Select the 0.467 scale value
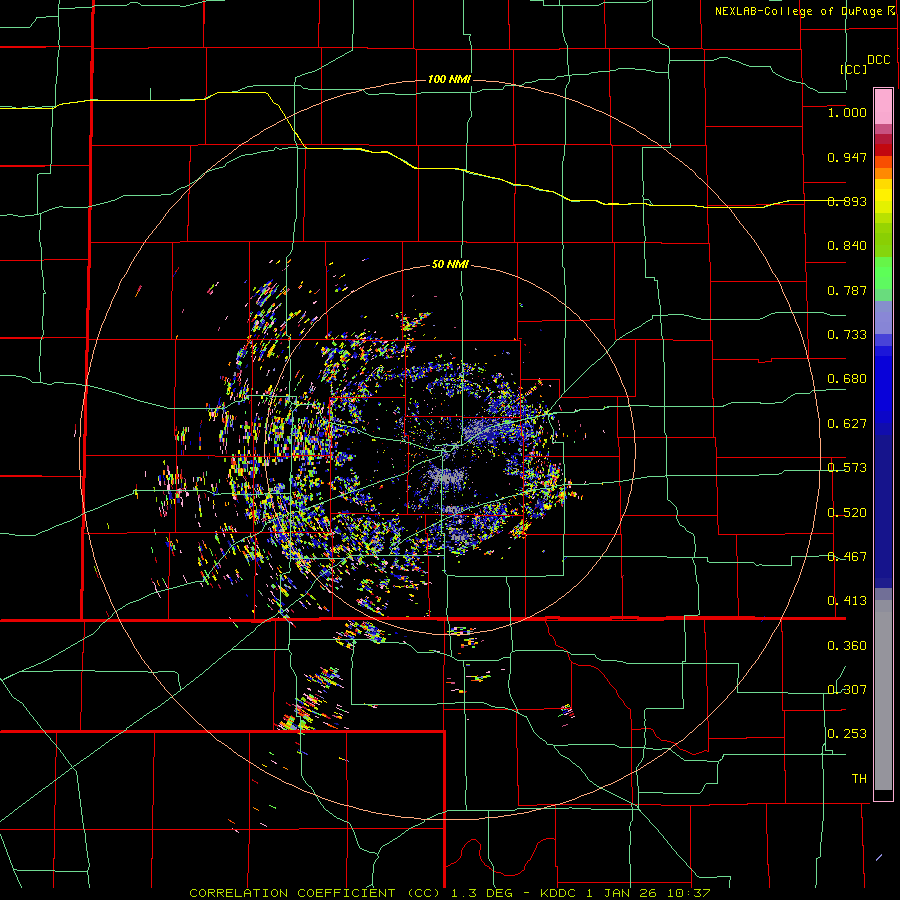 point(847,557)
